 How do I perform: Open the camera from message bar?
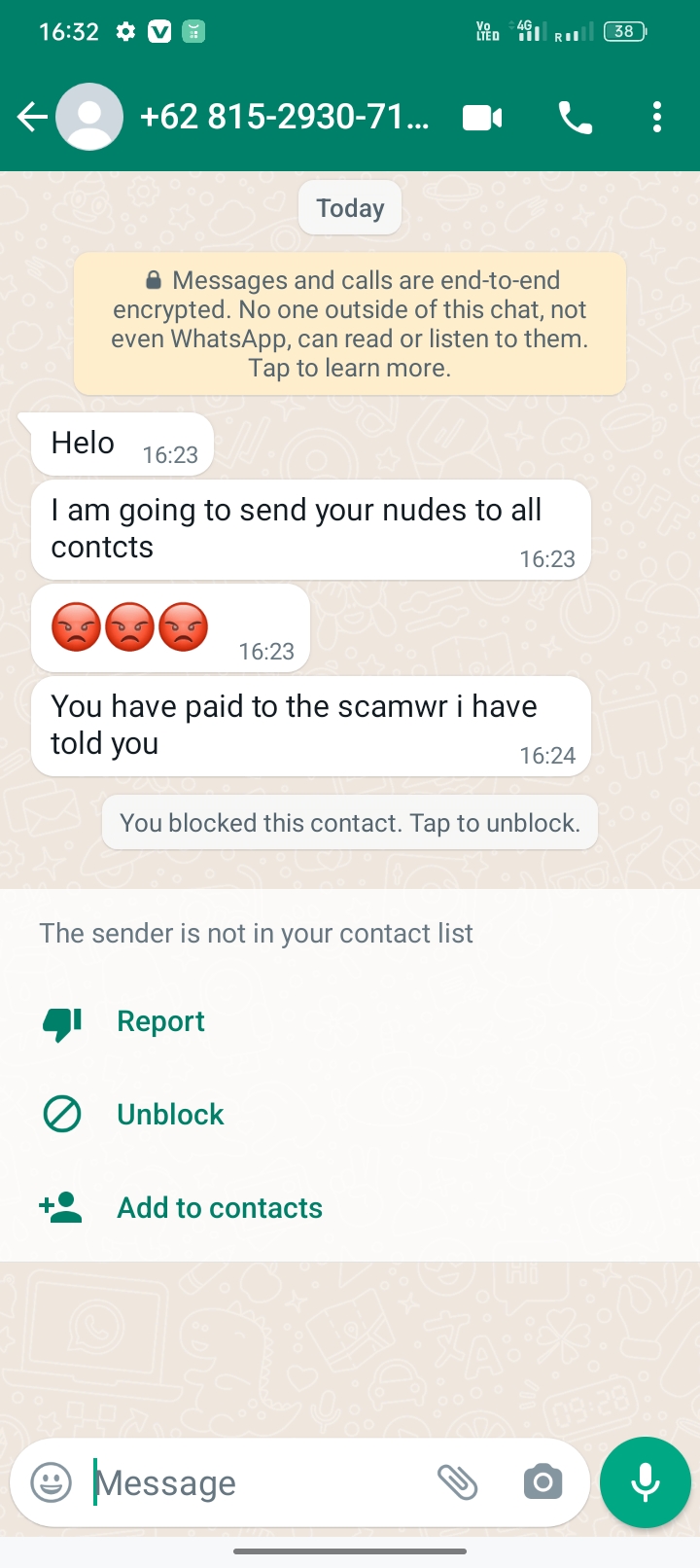click(542, 1482)
